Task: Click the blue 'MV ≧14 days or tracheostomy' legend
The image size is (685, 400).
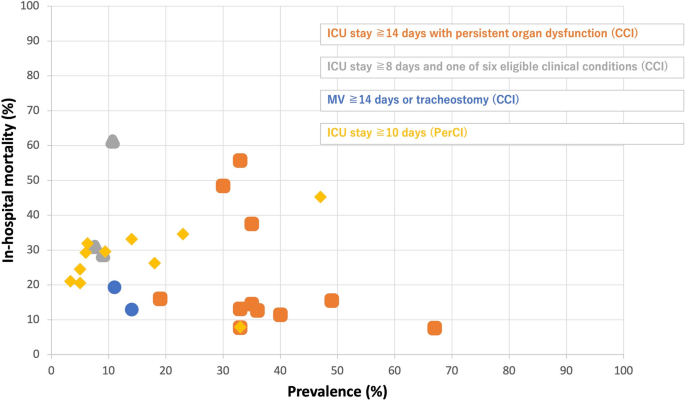Action: 423,100
